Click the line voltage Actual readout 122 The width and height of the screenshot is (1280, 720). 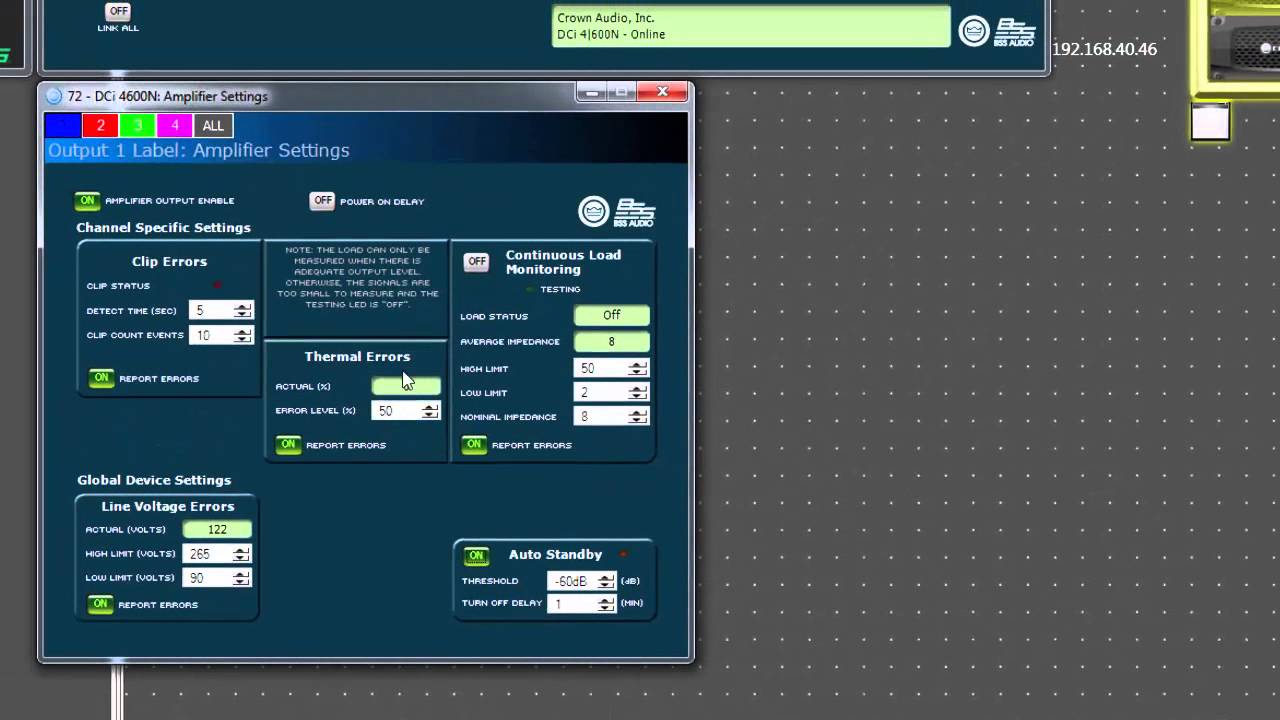[217, 529]
